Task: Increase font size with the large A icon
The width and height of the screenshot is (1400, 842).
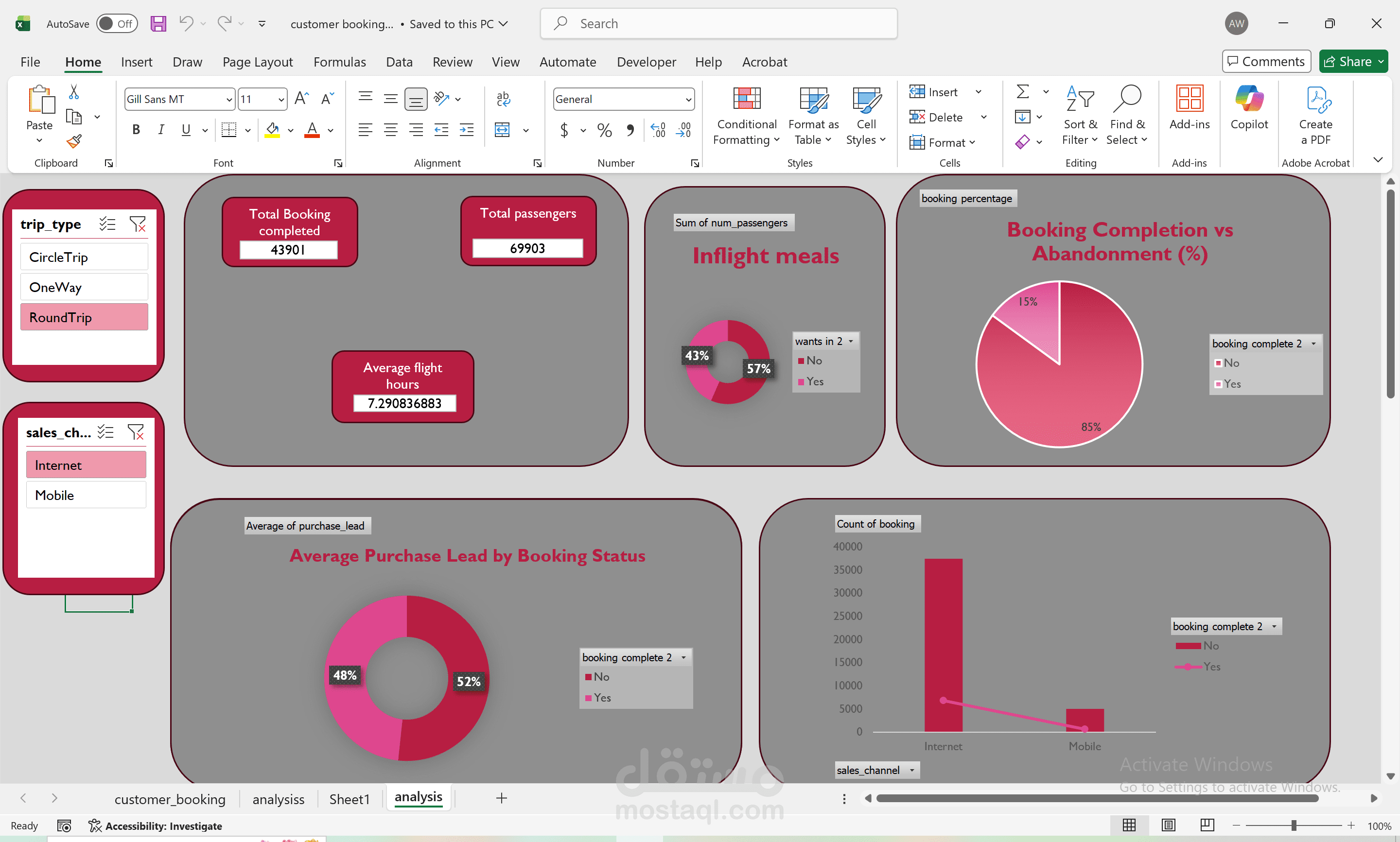Action: (x=301, y=99)
